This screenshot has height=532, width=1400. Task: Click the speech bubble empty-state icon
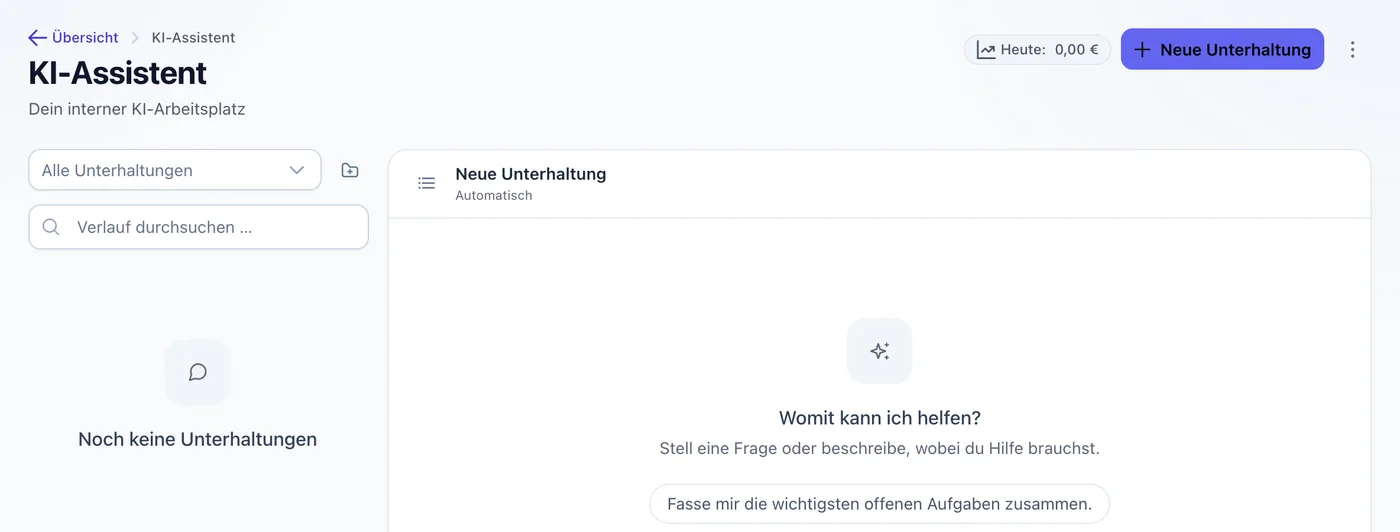198,372
